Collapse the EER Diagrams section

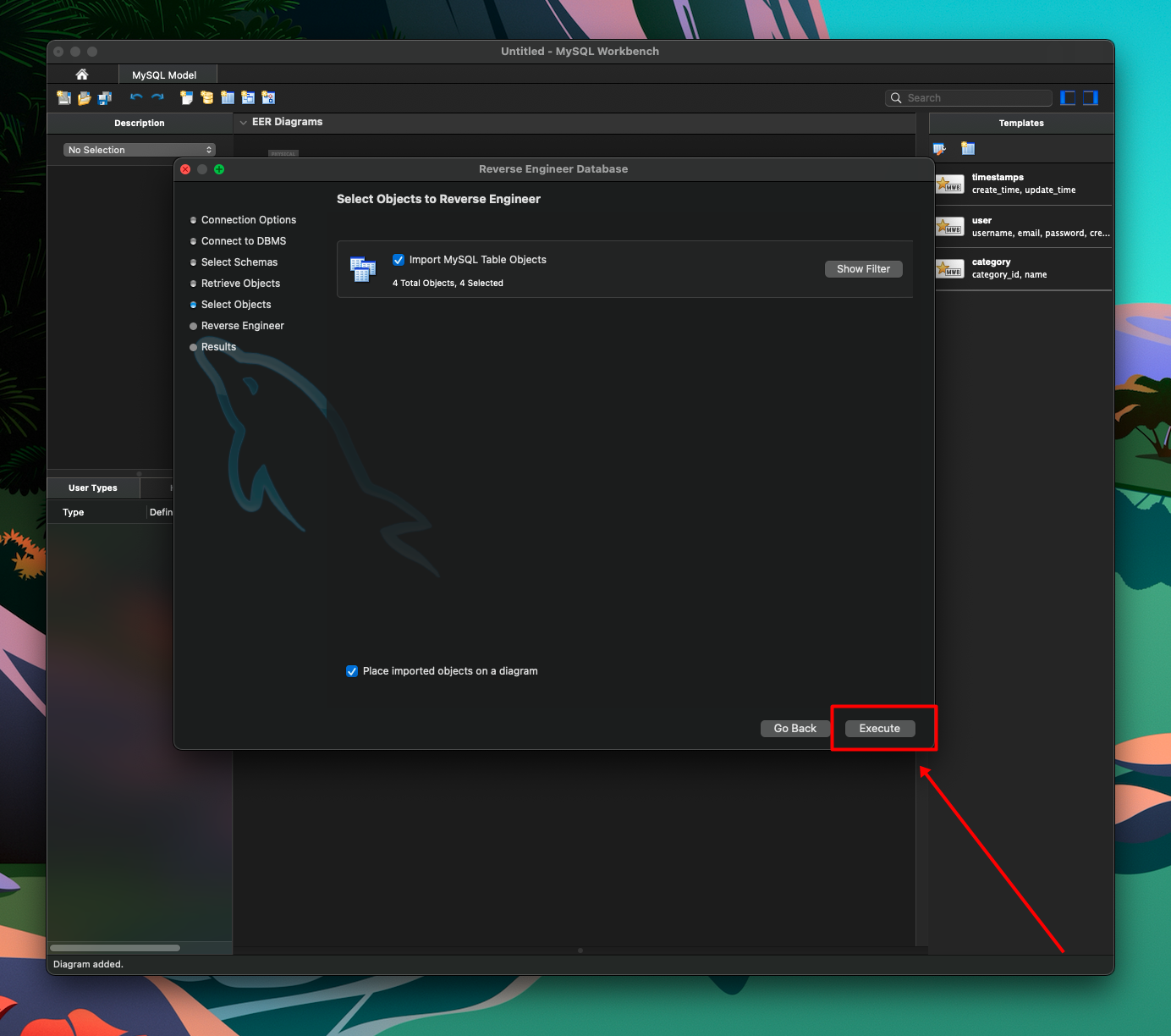244,123
